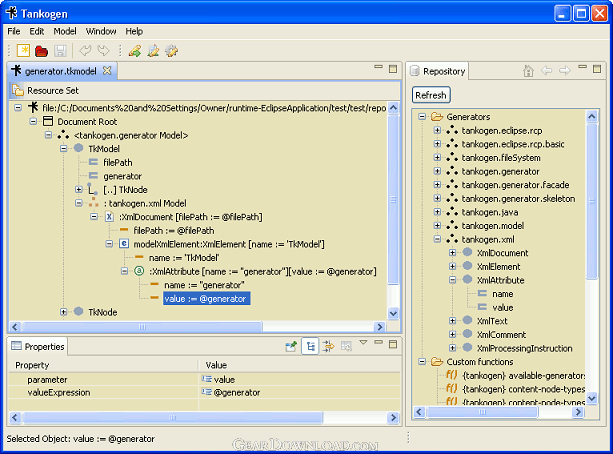Collapse the Document Root node
Viewport: 613px width, 454px height.
33,121
